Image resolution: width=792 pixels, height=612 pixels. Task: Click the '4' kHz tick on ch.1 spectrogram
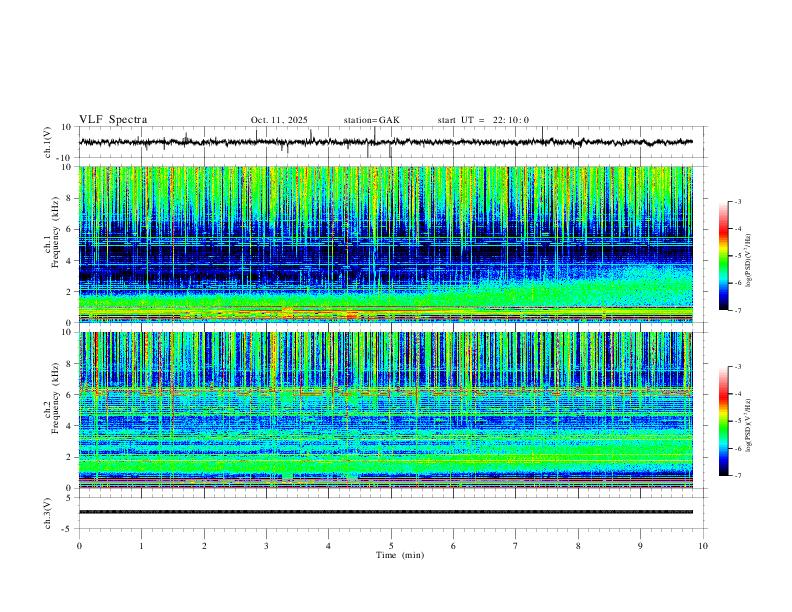[70, 261]
